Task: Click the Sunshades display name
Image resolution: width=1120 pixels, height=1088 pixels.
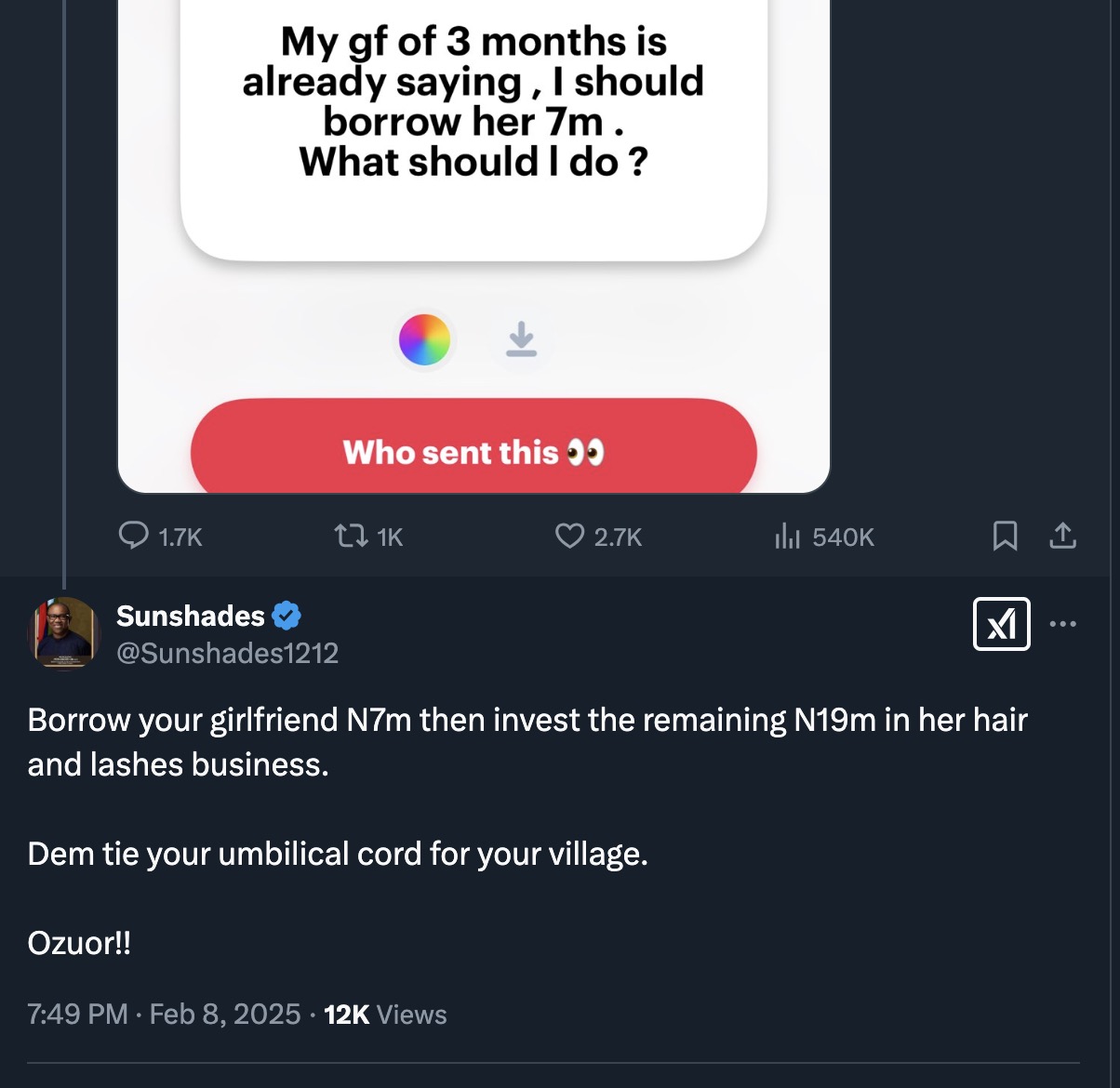Action: click(191, 616)
